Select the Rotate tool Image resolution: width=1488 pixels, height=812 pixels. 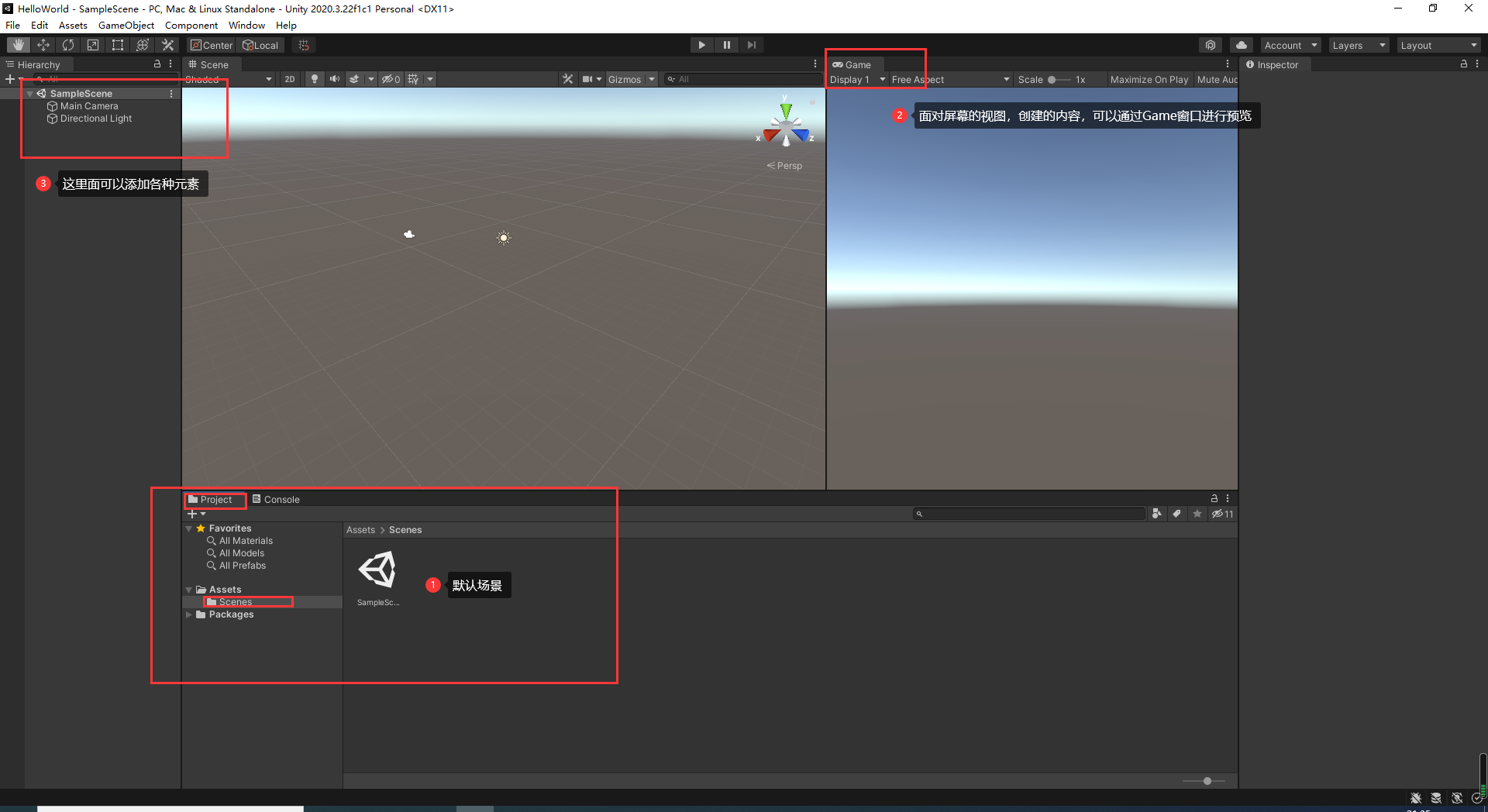68,45
